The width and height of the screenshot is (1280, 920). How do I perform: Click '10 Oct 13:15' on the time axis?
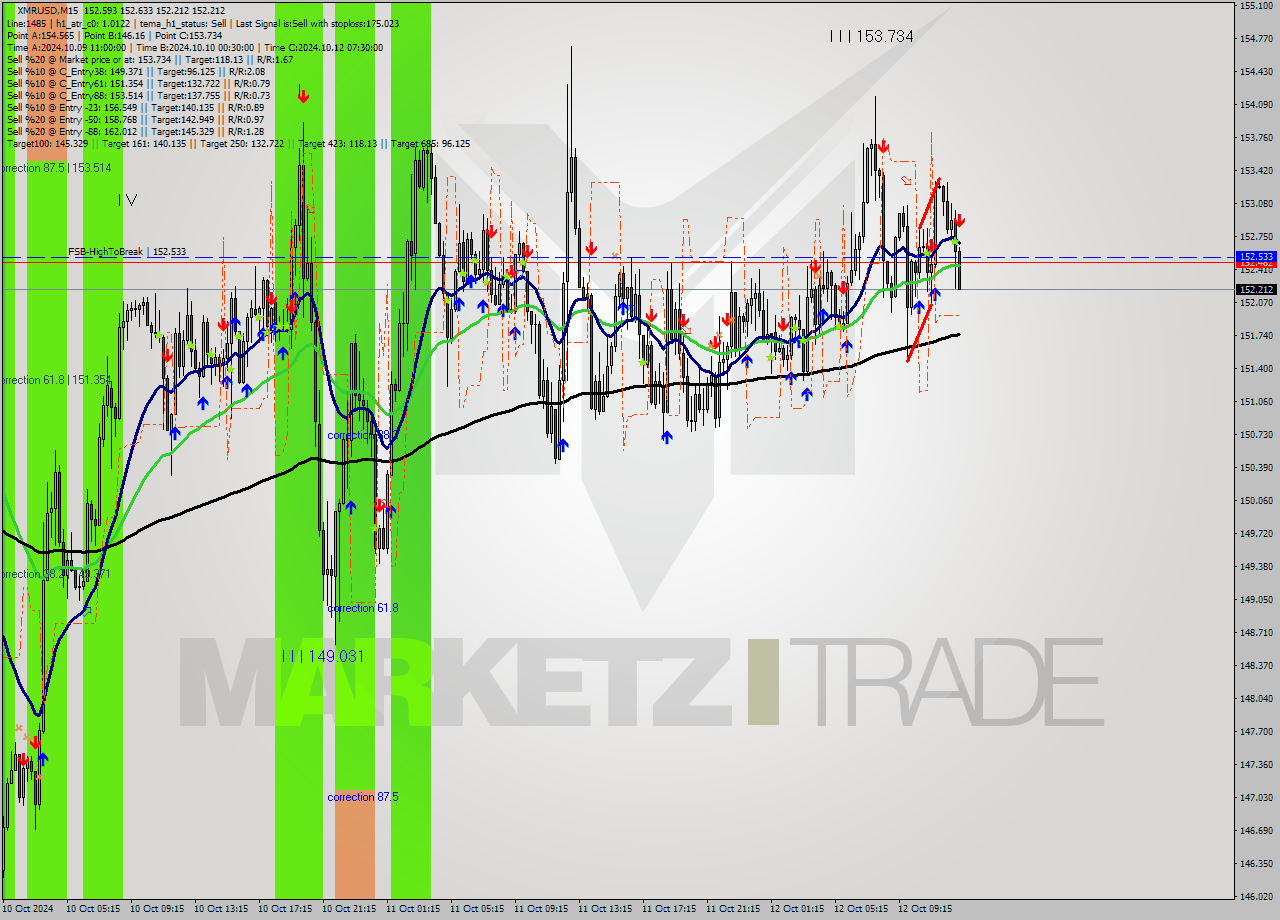coord(221,909)
